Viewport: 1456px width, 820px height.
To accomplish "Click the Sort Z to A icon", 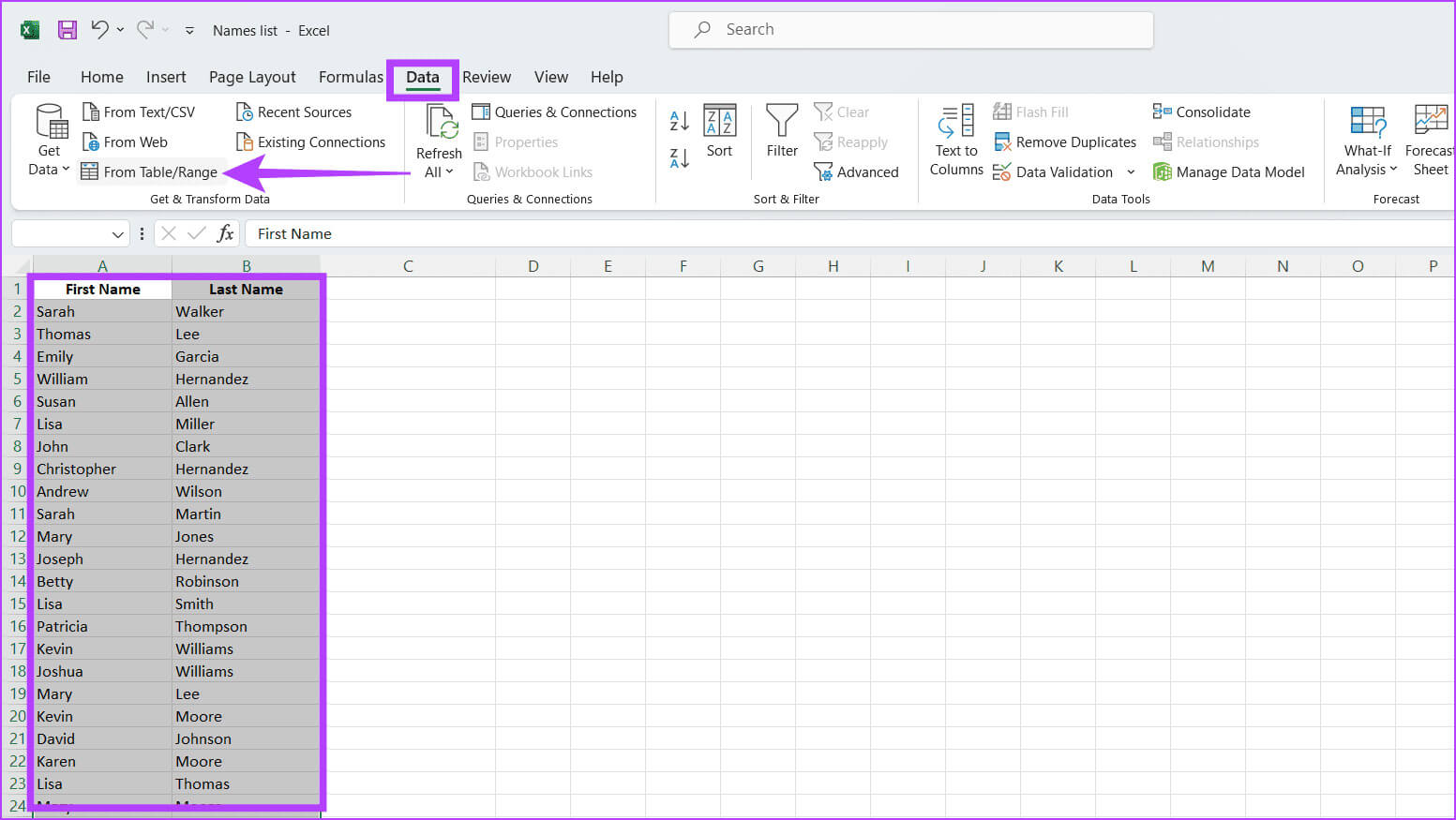I will [680, 158].
